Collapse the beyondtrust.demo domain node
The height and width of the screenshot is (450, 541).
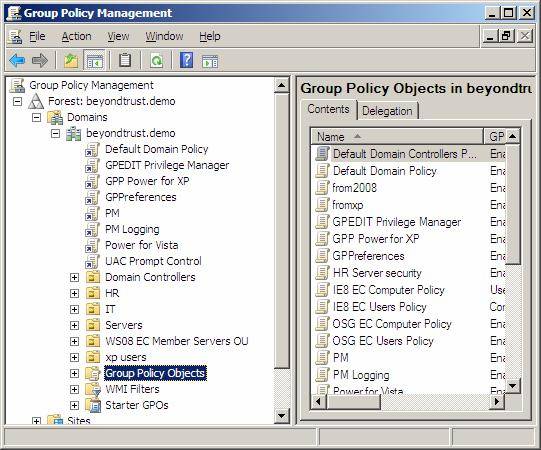click(55, 133)
